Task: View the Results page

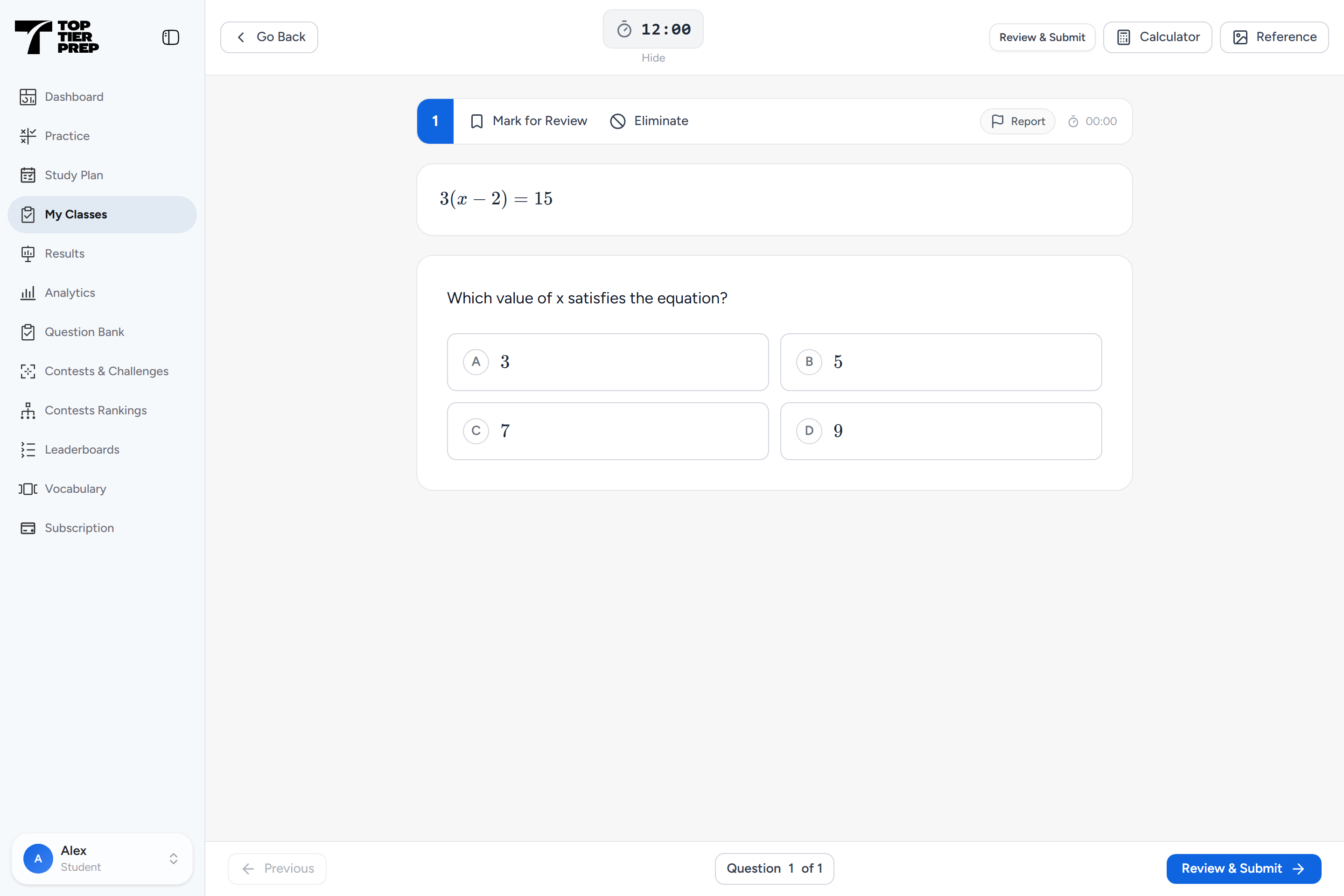Action: [102, 254]
